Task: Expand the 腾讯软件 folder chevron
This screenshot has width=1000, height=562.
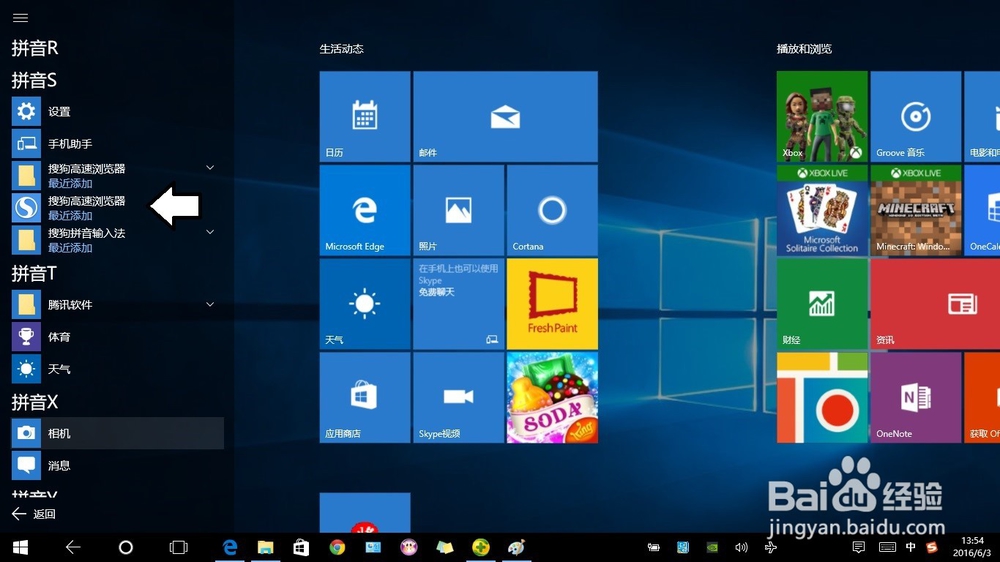Action: click(210, 305)
